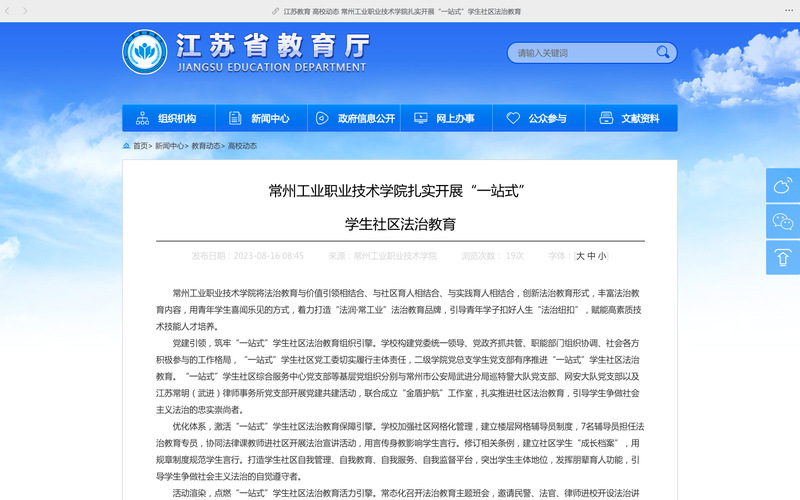Screen dimensions: 800x500
Task: Open the 组织机构 navigation menu
Action: [x=168, y=118]
